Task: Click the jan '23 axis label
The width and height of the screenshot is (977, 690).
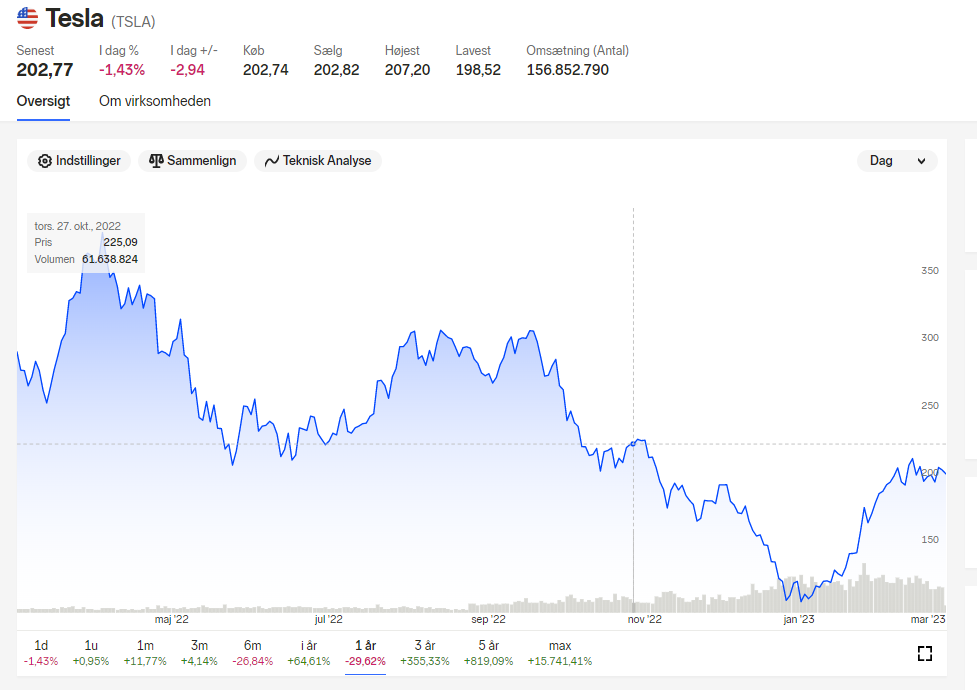Action: pos(799,620)
